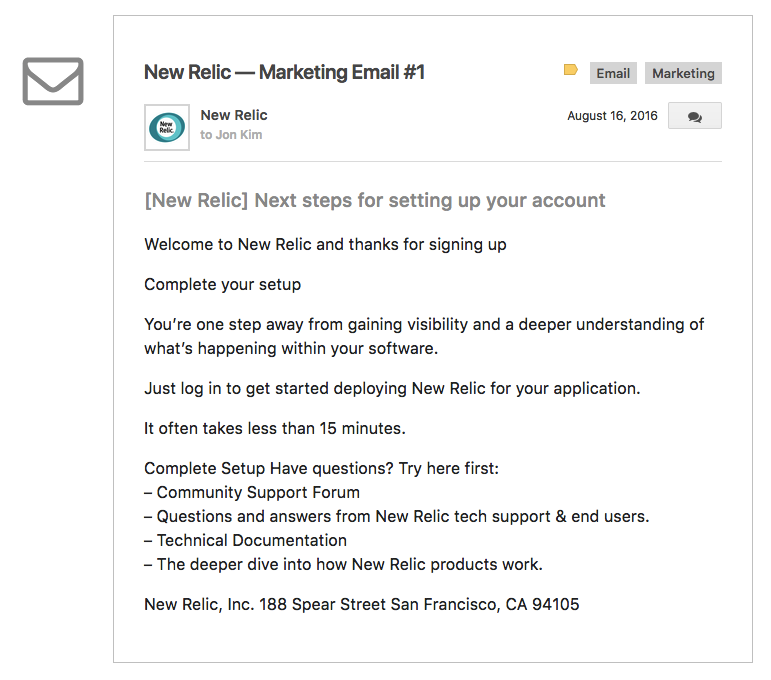
Task: Click the welcome and thanks sentence
Action: click(325, 244)
